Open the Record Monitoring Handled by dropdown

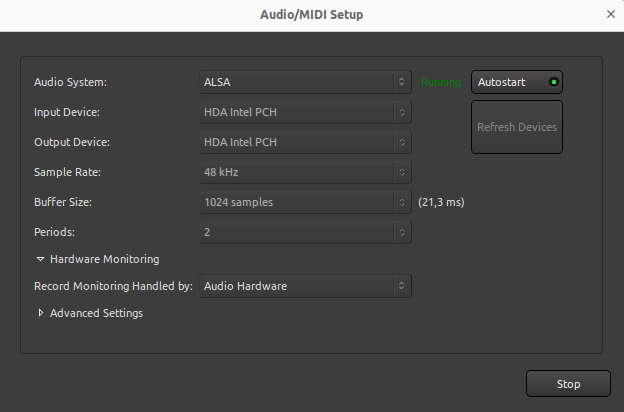[x=305, y=286]
